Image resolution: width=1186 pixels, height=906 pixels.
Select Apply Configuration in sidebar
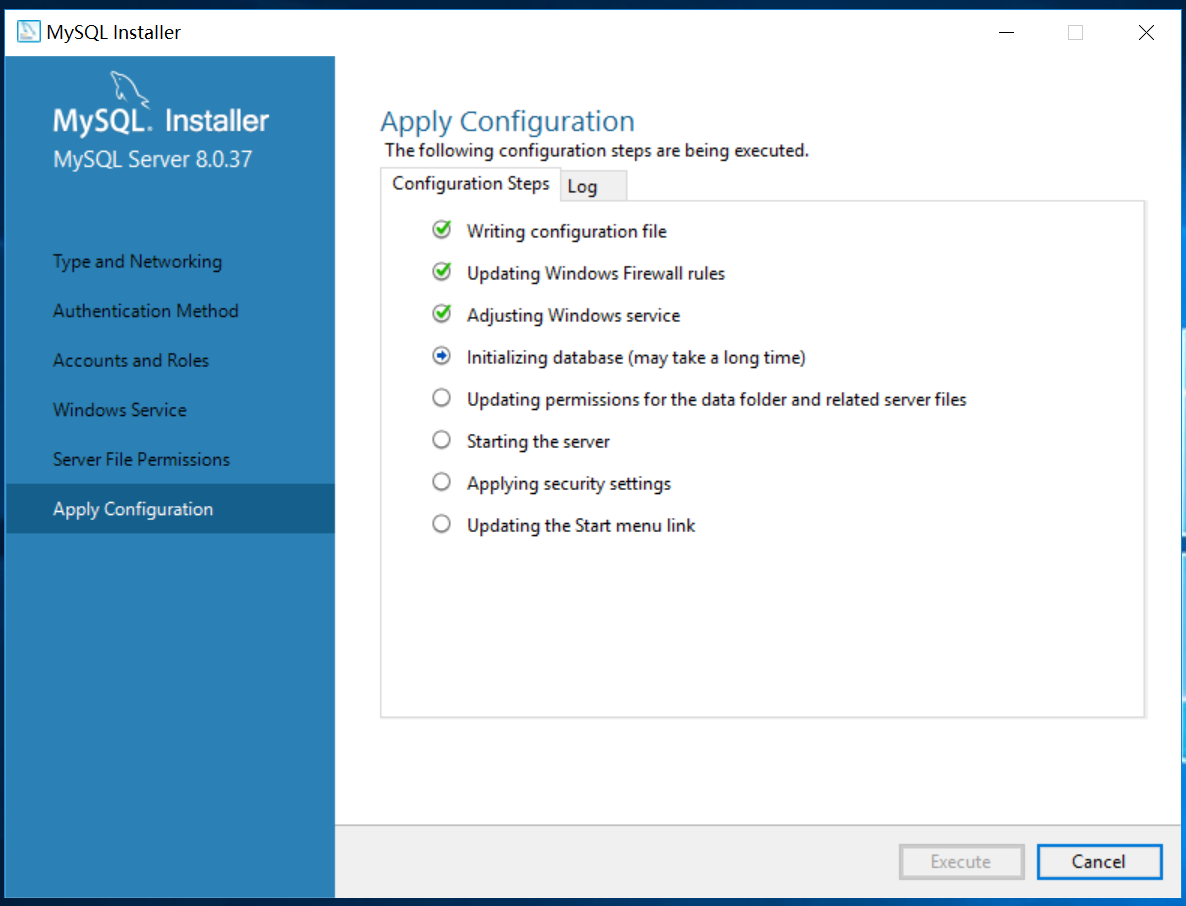click(x=170, y=509)
